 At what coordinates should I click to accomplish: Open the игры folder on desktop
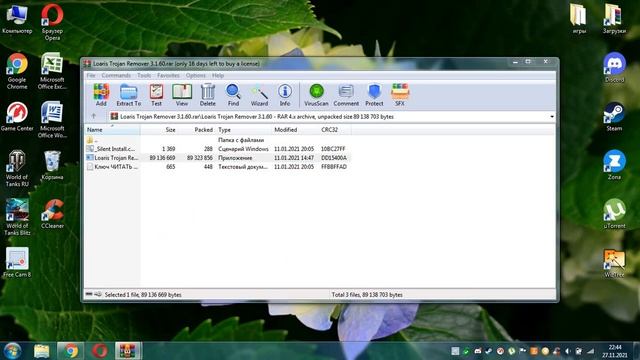coord(579,19)
